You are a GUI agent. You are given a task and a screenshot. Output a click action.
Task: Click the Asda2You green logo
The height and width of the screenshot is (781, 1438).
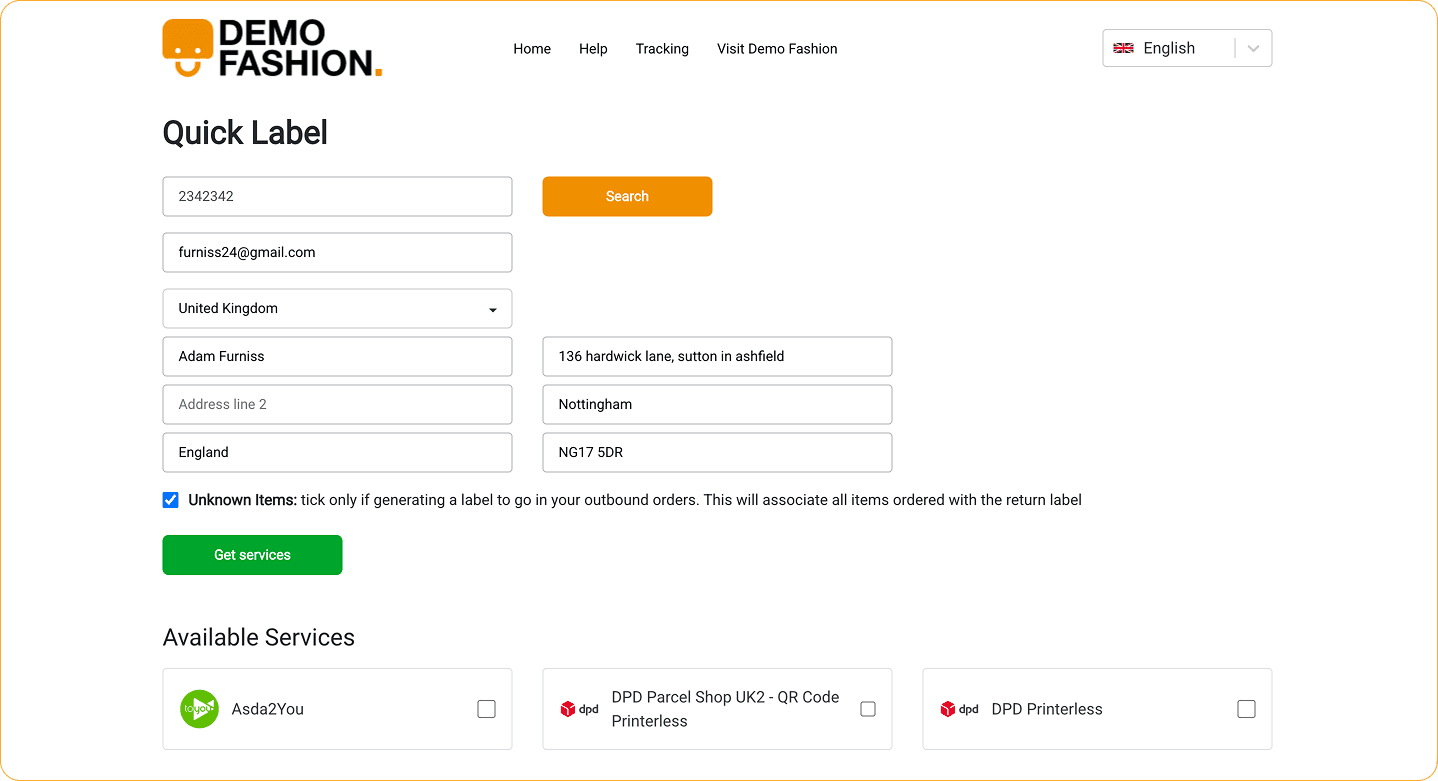(199, 709)
